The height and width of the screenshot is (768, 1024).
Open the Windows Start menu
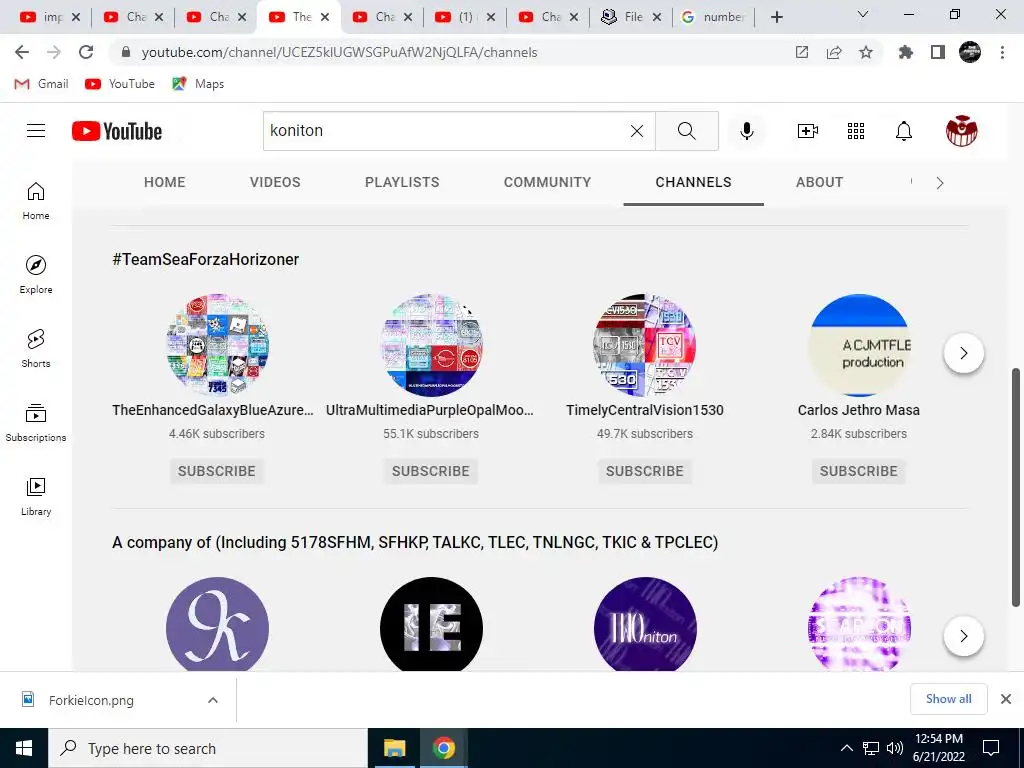24,748
